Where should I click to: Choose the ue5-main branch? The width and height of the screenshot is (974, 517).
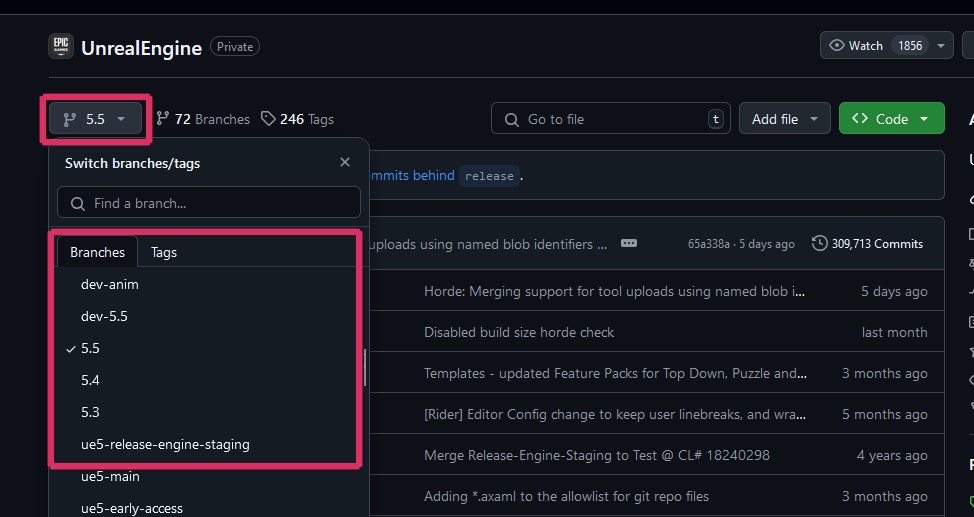pyautogui.click(x=110, y=476)
